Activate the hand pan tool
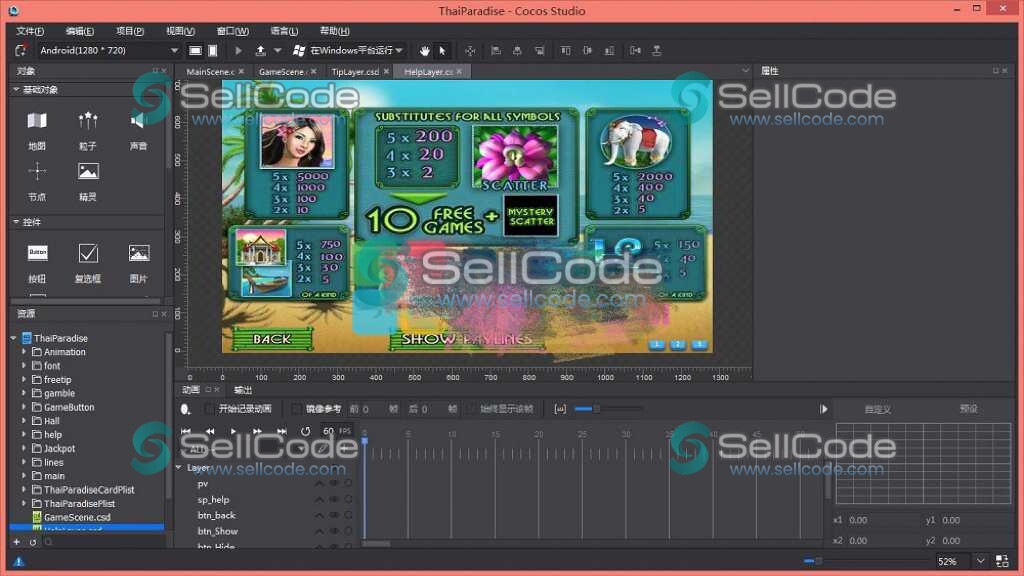The height and width of the screenshot is (576, 1024). point(424,50)
